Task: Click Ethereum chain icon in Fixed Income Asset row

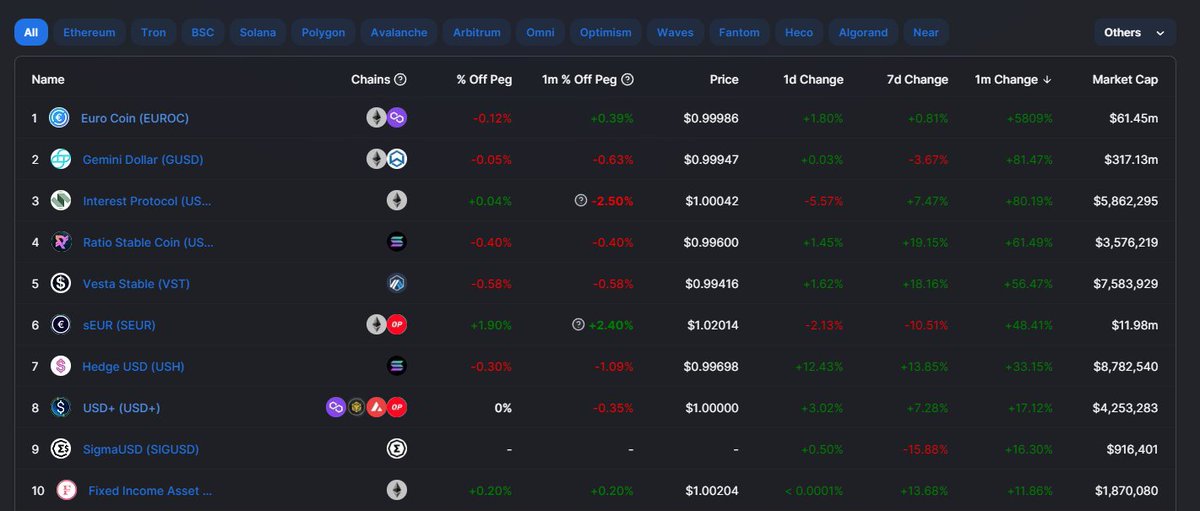Action: click(397, 490)
